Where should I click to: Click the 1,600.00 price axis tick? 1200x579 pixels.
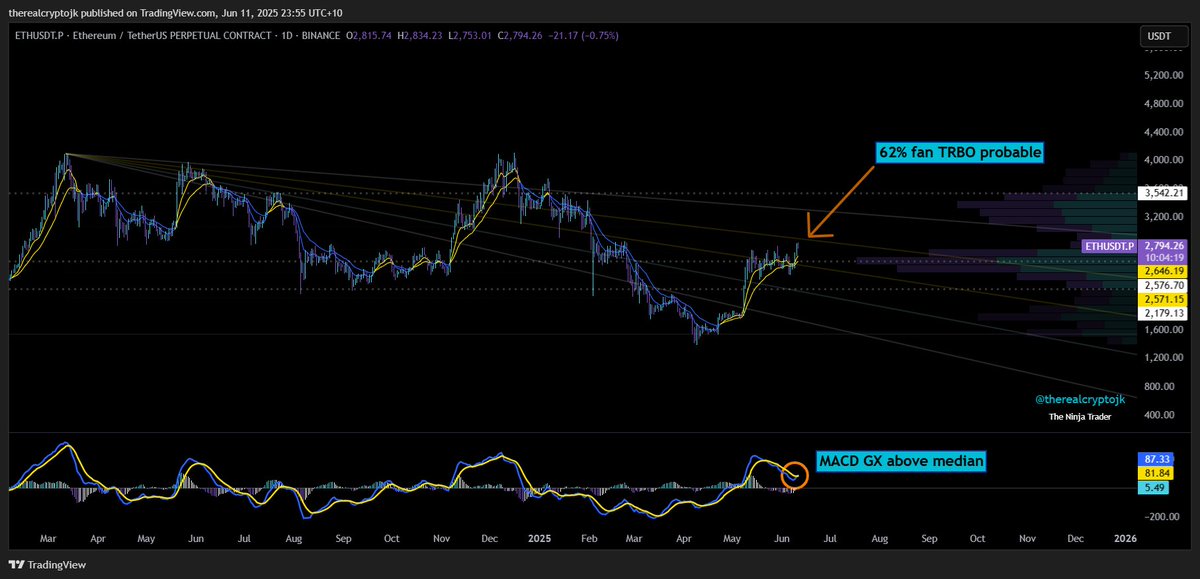pos(1163,329)
